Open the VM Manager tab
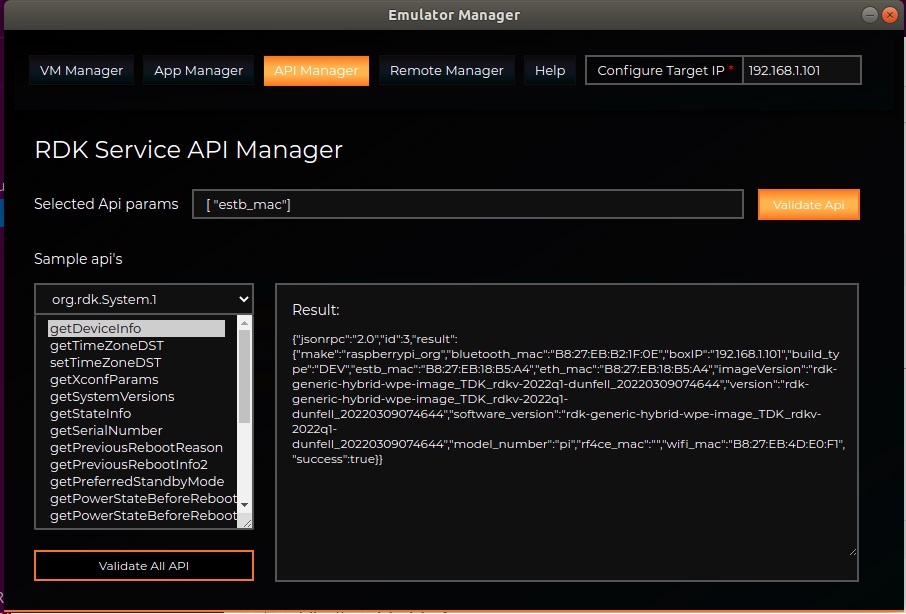The image size is (906, 614). point(81,71)
